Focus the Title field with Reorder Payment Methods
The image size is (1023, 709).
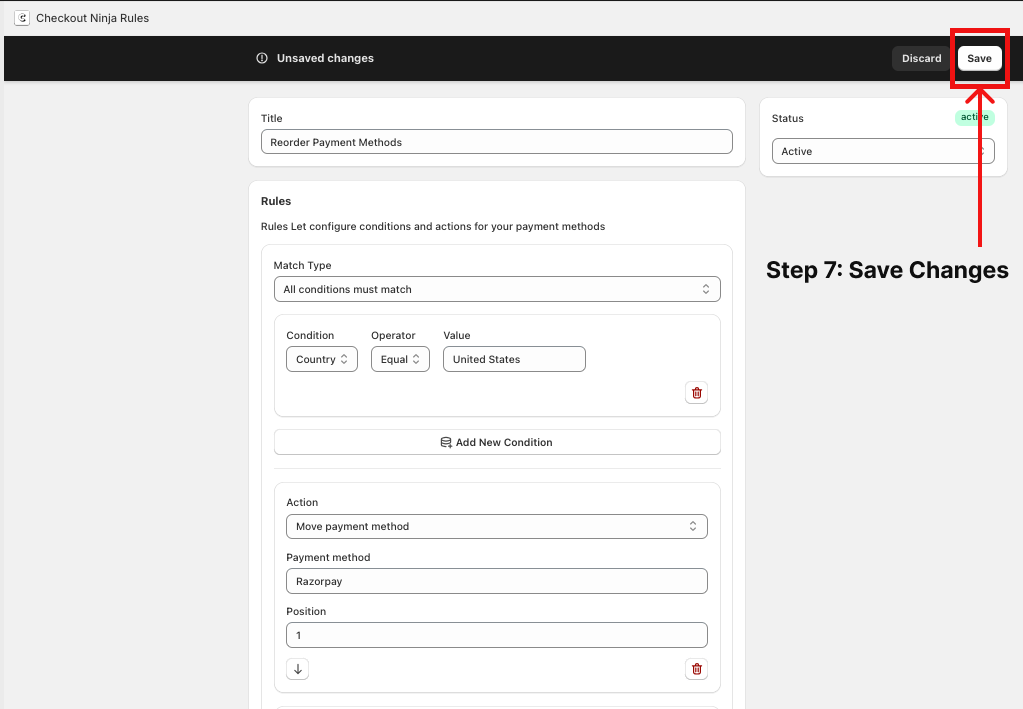click(497, 142)
